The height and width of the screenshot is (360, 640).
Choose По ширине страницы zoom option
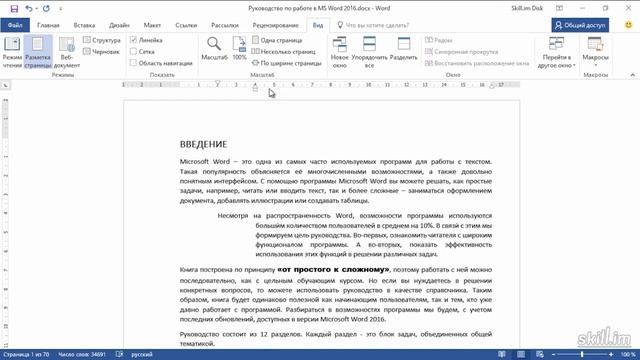(287, 63)
